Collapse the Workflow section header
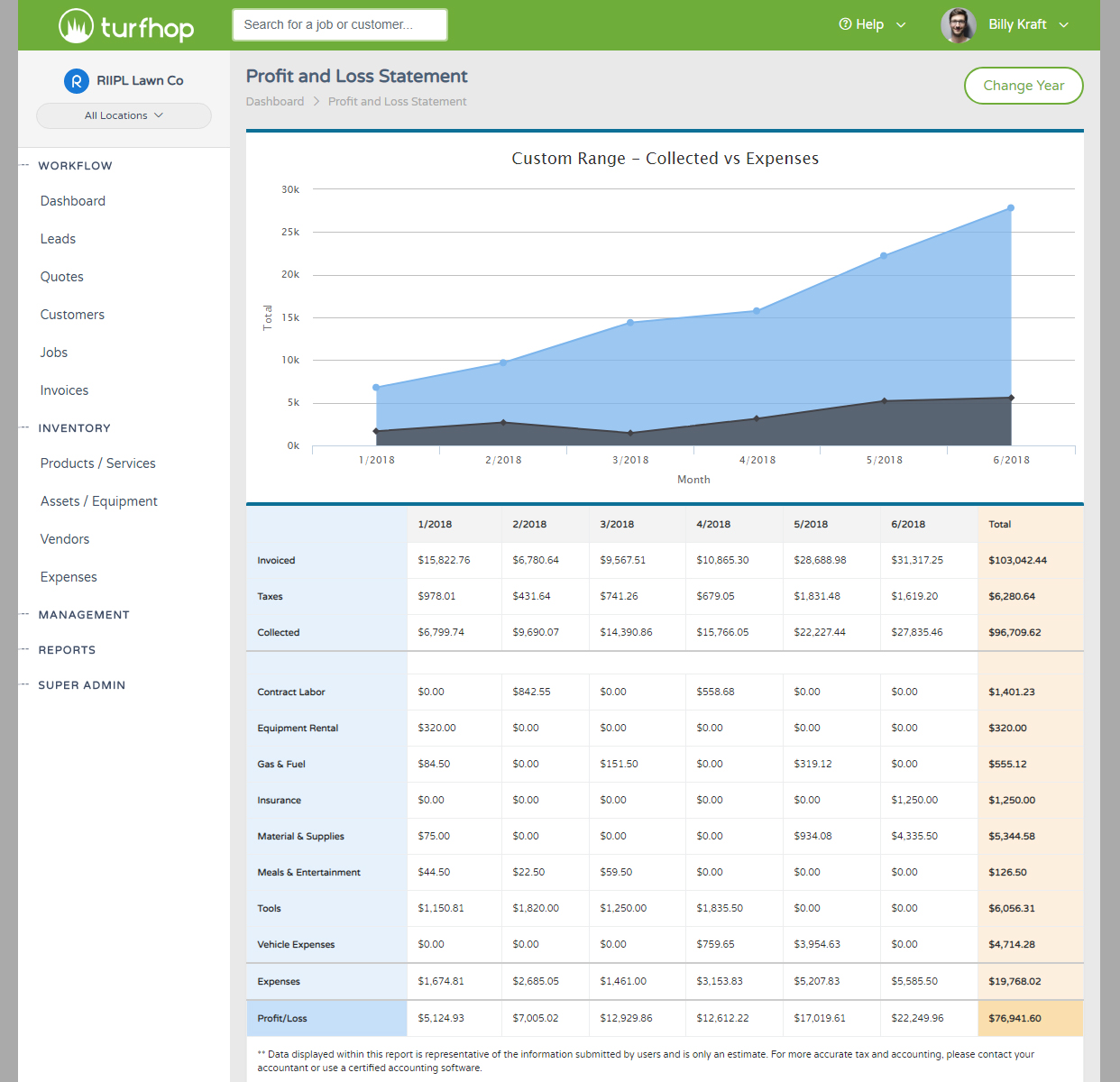 tap(75, 166)
